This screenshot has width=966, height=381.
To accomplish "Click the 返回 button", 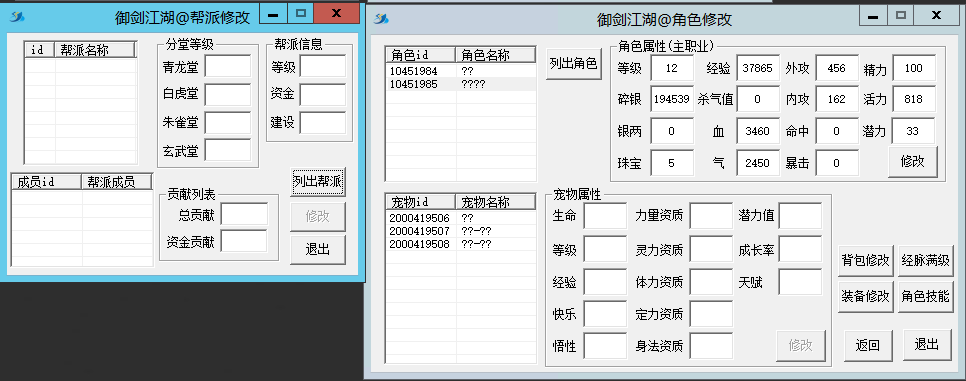I will 867,345.
